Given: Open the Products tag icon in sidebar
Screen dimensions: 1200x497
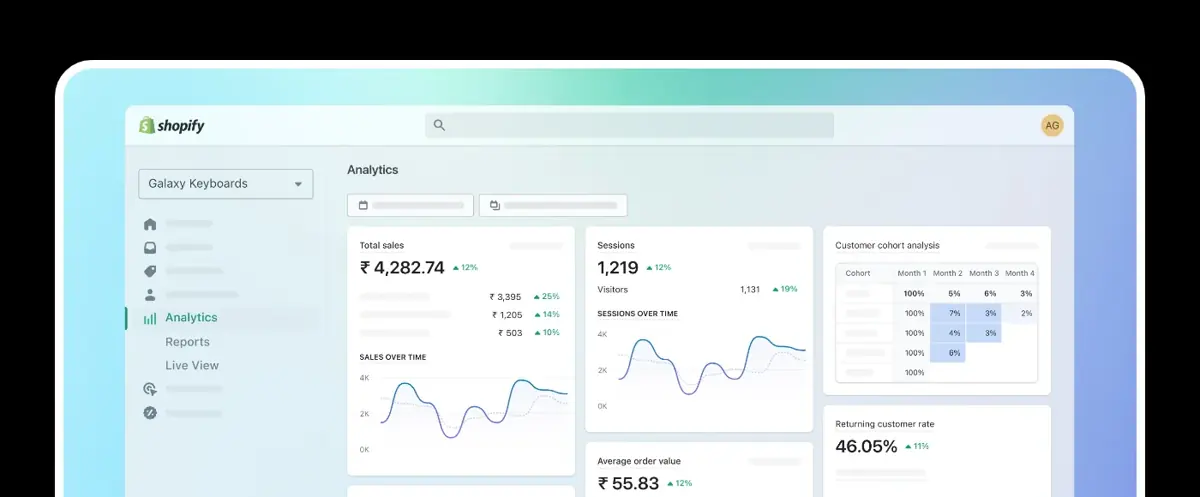Looking at the screenshot, I should click(150, 271).
